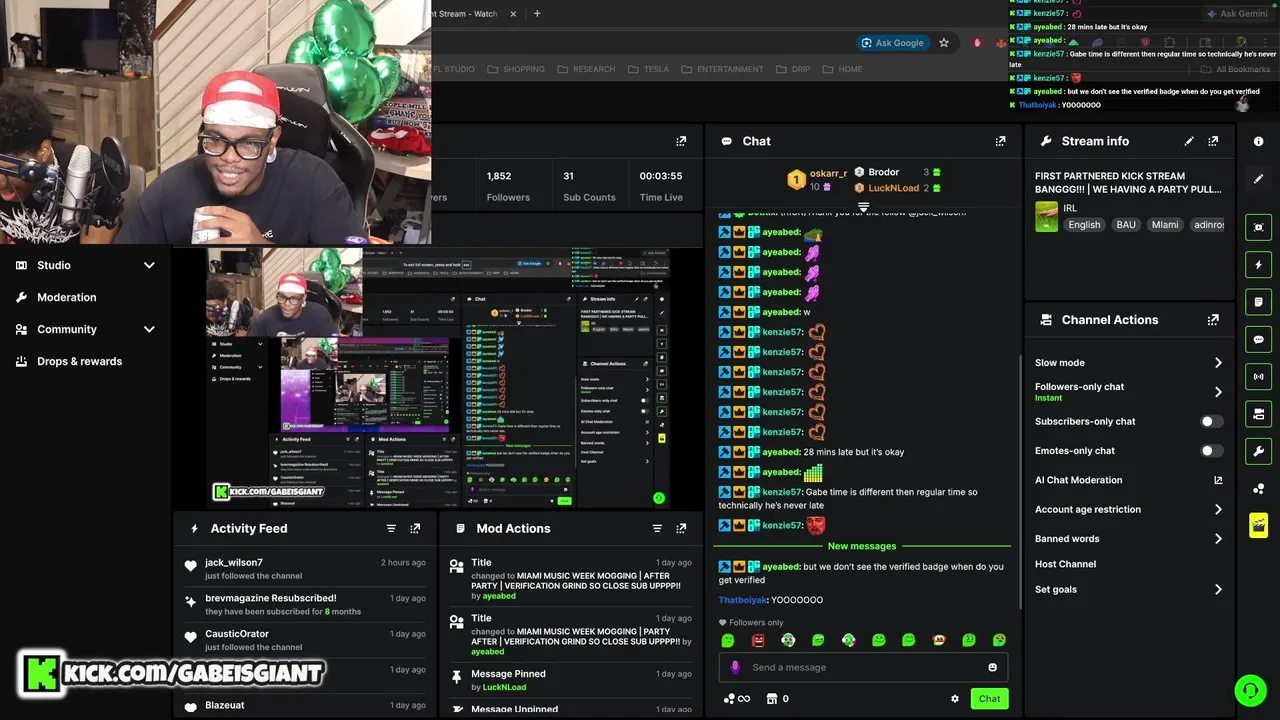This screenshot has width=1280, height=720.
Task: Toggle Subscribers-only chat switch
Action: [x=1211, y=421]
